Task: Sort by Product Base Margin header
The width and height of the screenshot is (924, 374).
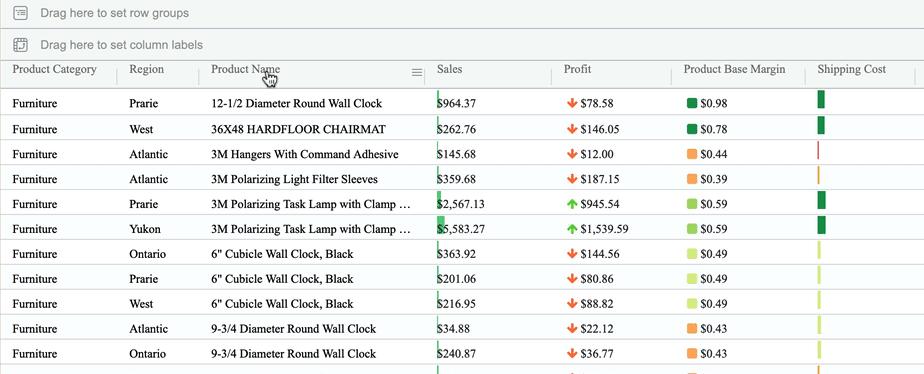Action: pos(734,69)
